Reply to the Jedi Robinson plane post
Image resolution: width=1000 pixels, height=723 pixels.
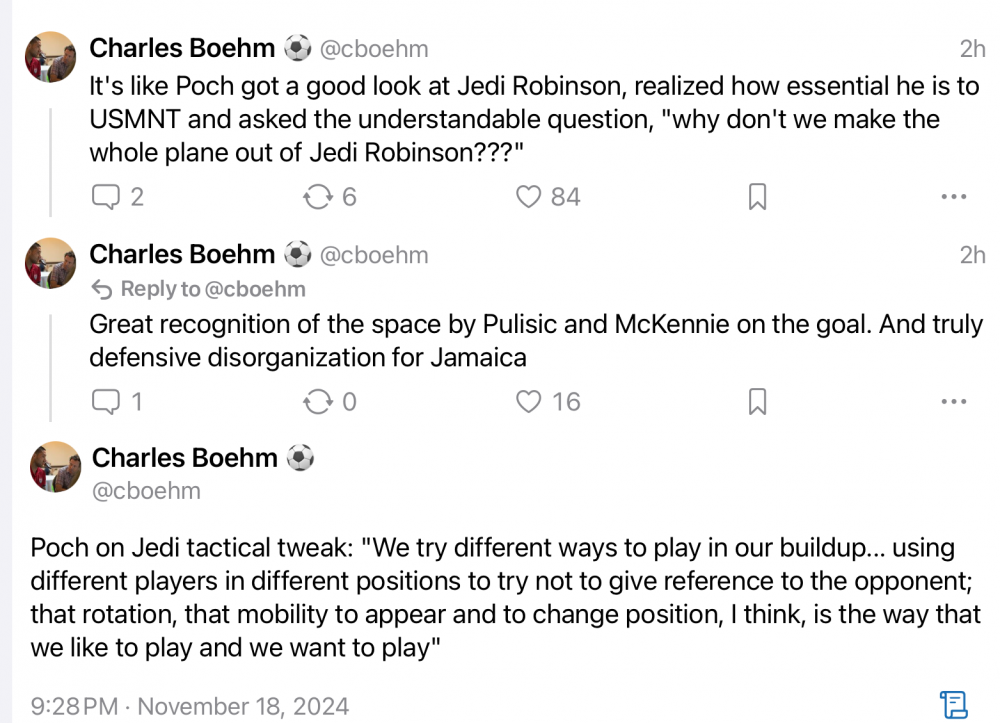pos(105,197)
